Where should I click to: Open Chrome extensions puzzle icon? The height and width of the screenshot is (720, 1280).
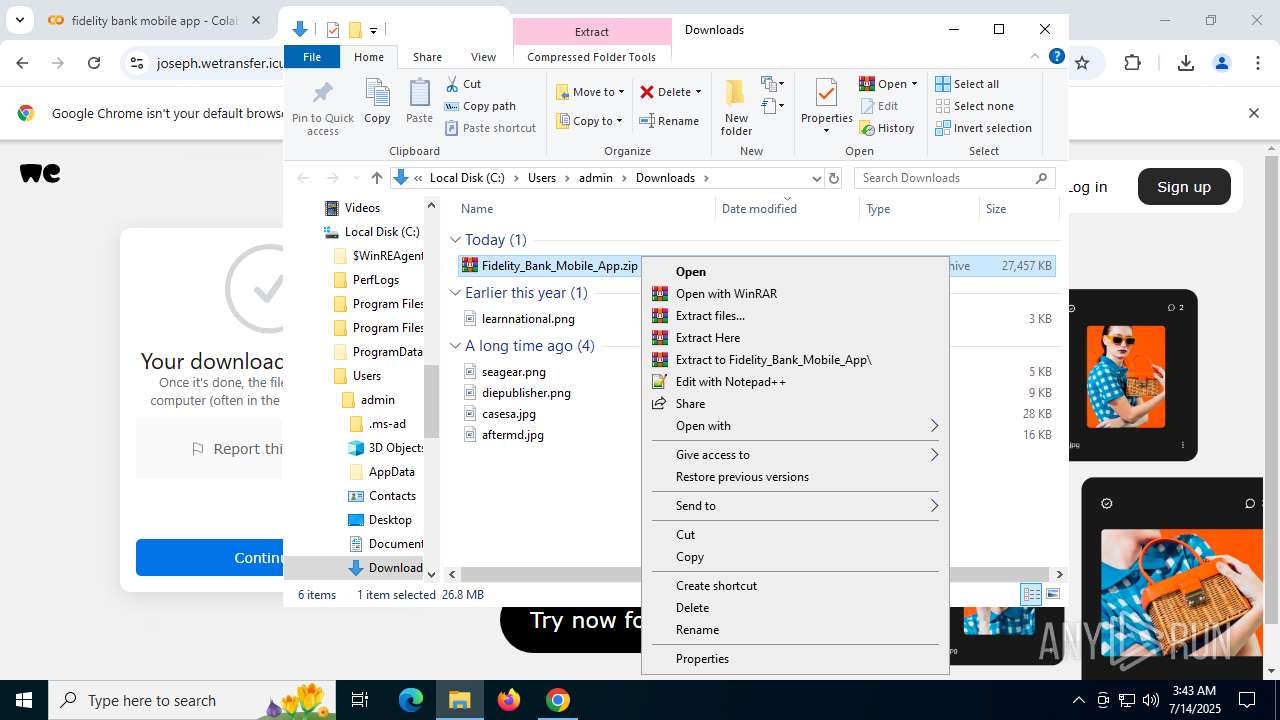click(x=1133, y=63)
